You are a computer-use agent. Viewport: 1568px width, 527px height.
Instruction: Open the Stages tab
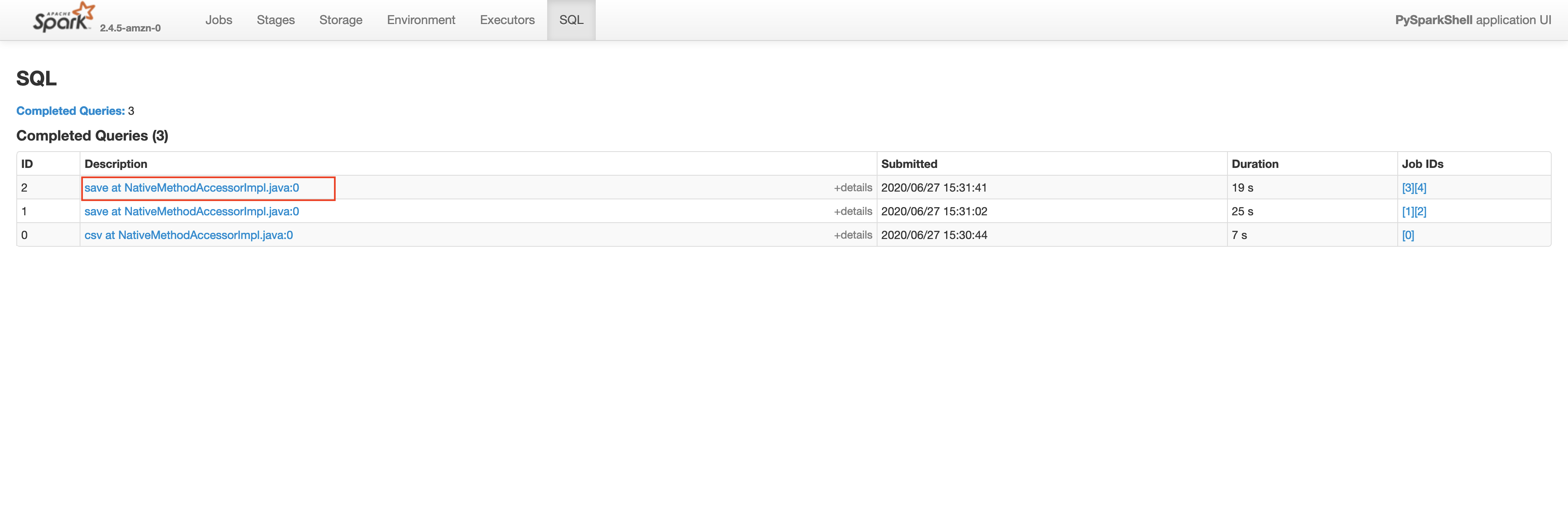[276, 20]
